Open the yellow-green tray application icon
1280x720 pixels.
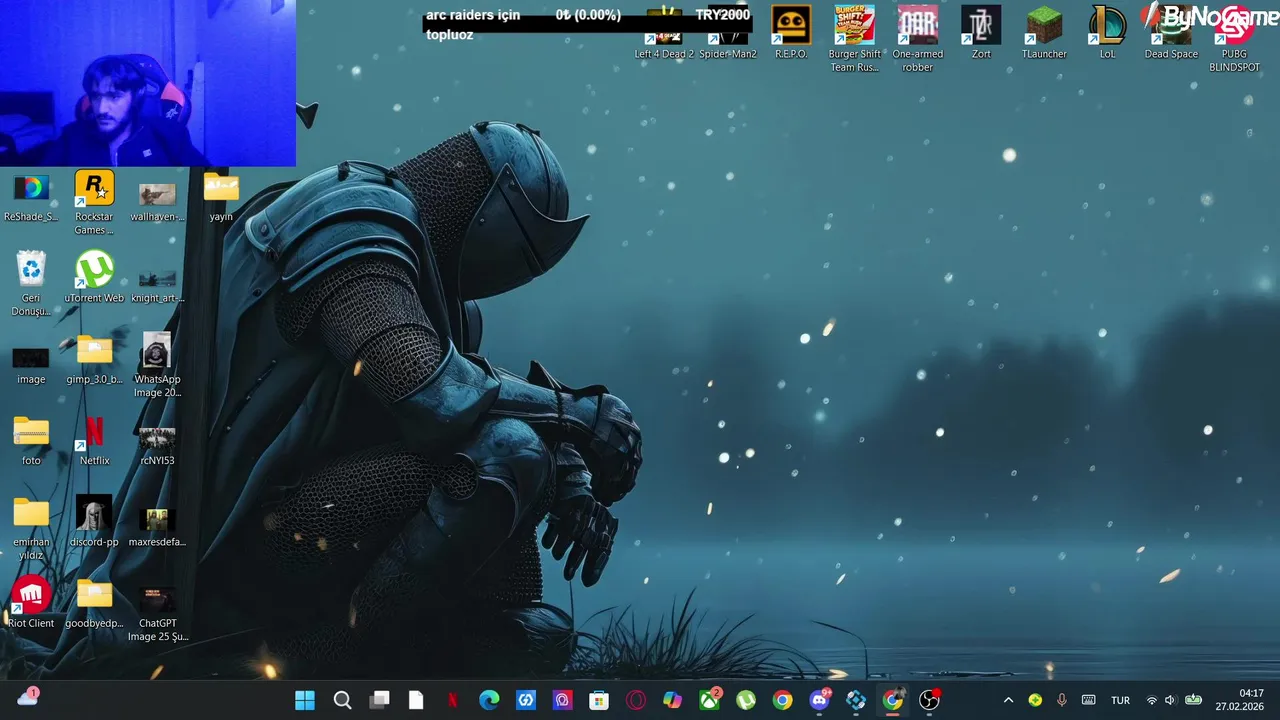pyautogui.click(x=1035, y=700)
